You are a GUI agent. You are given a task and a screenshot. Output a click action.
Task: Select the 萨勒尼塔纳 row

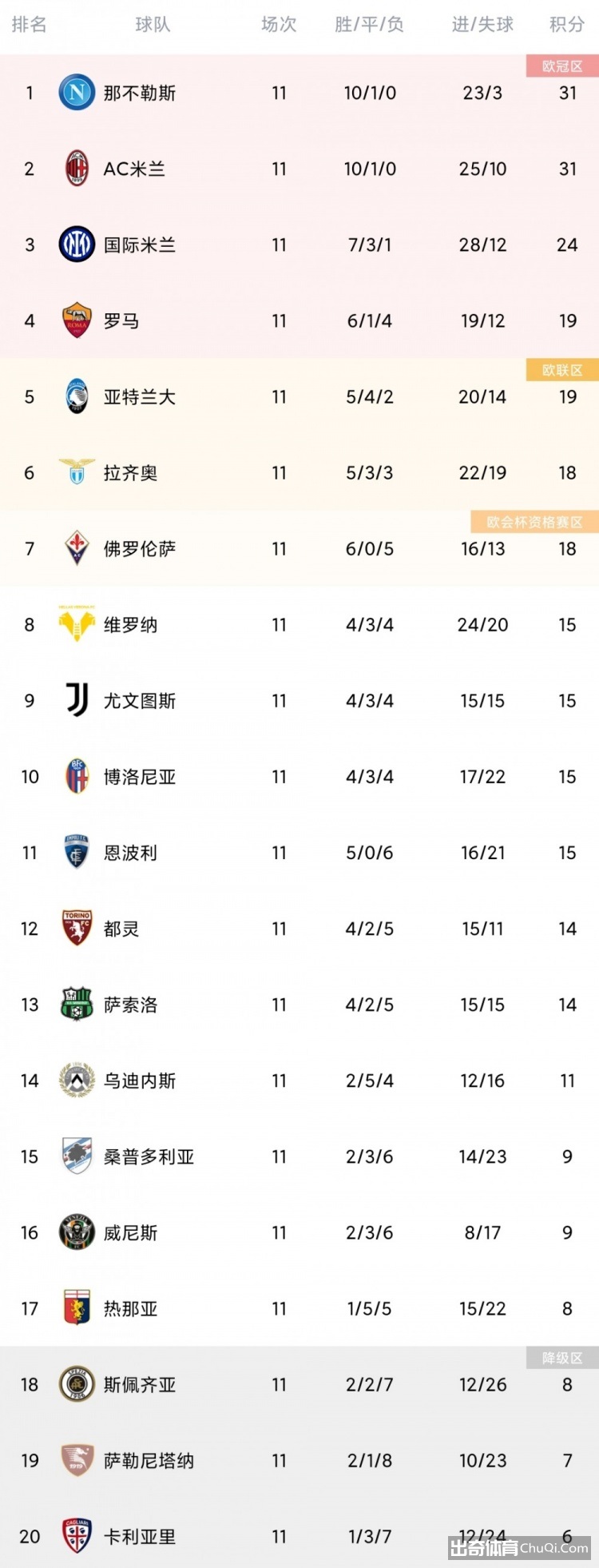tap(299, 1460)
